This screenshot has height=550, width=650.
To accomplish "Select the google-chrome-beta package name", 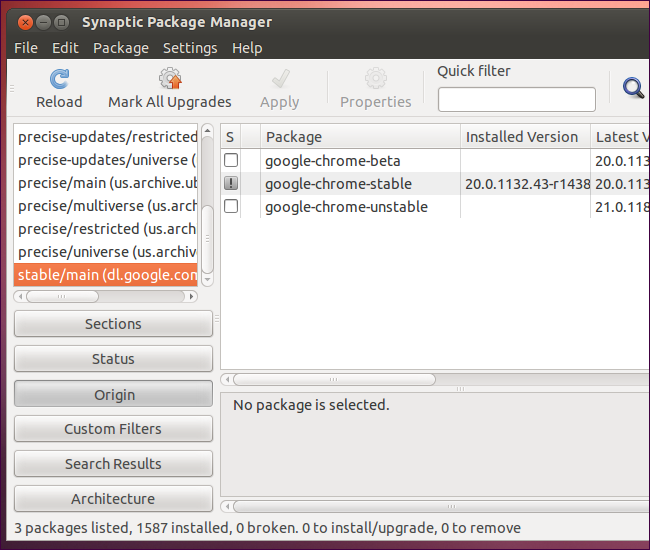I will click(332, 161).
